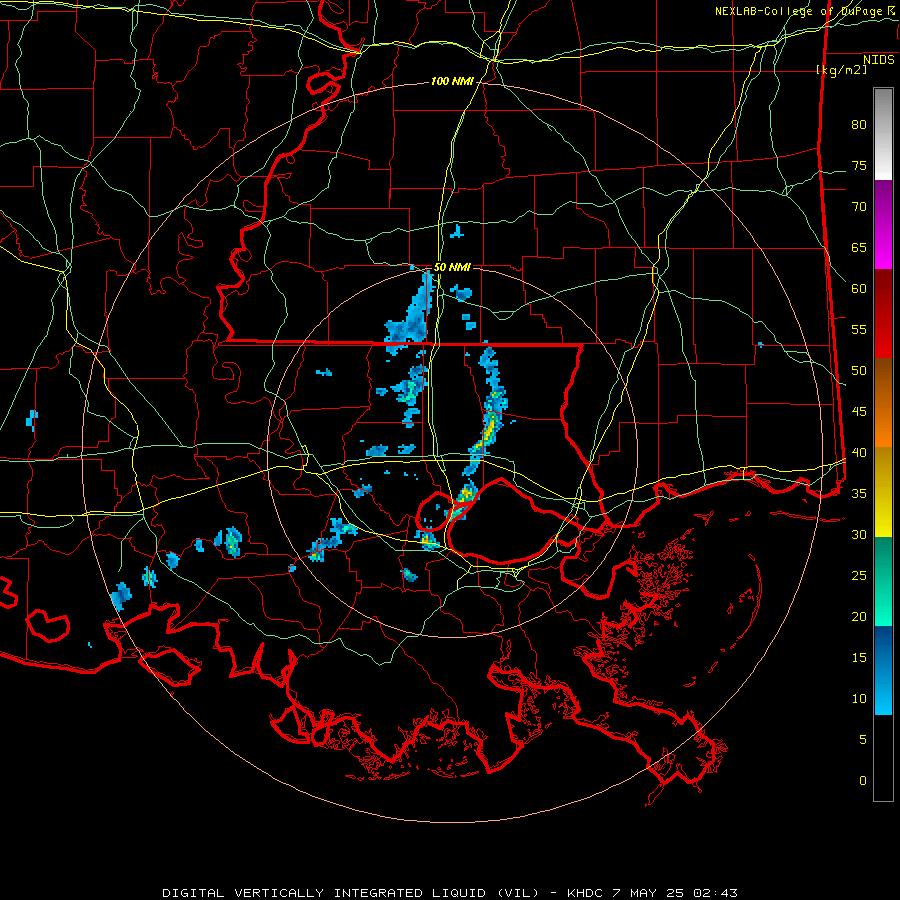
Task: Click the yellow segment of the color bar
Action: [883, 492]
